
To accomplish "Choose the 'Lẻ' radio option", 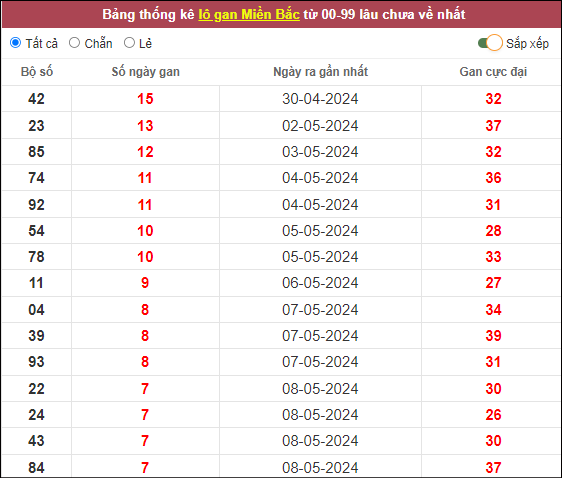I will 129,43.
